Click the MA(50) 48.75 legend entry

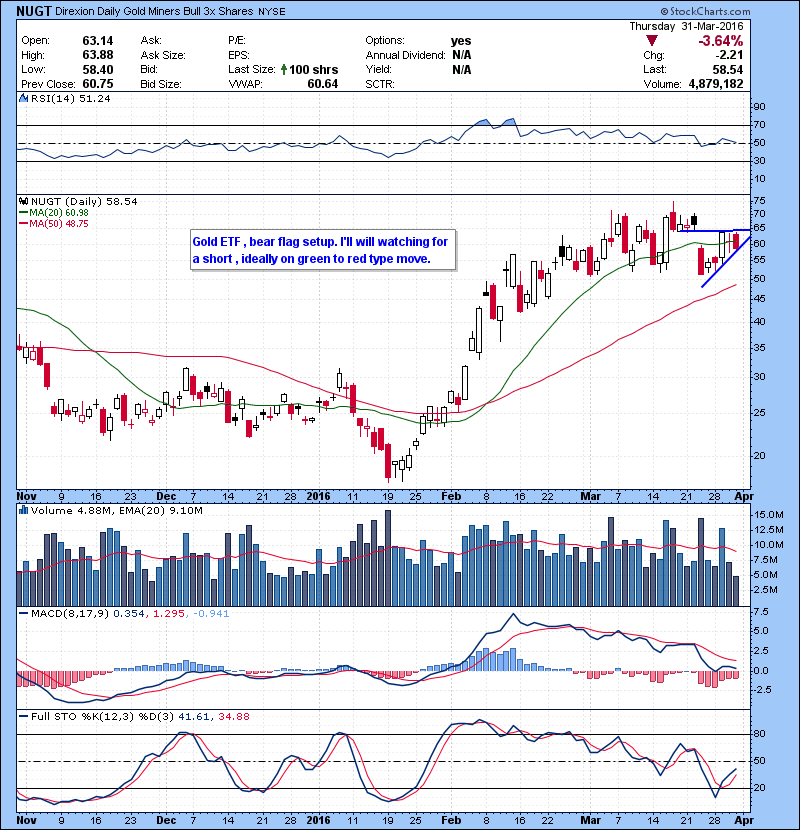54,223
